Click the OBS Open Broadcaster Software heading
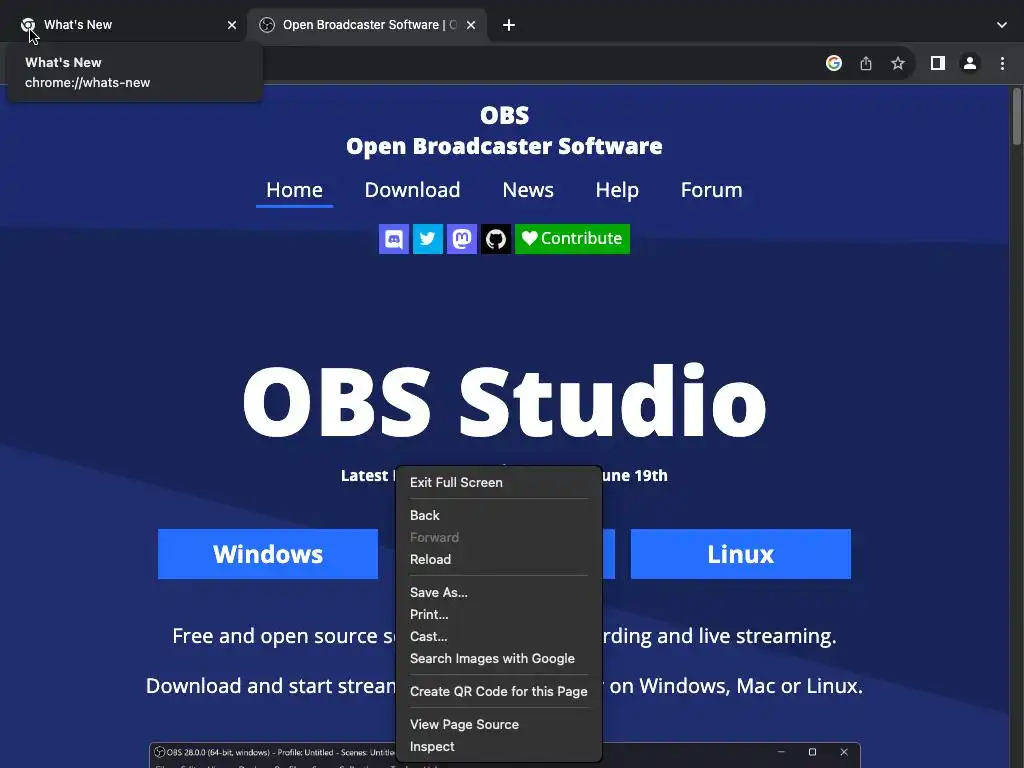 click(x=504, y=131)
